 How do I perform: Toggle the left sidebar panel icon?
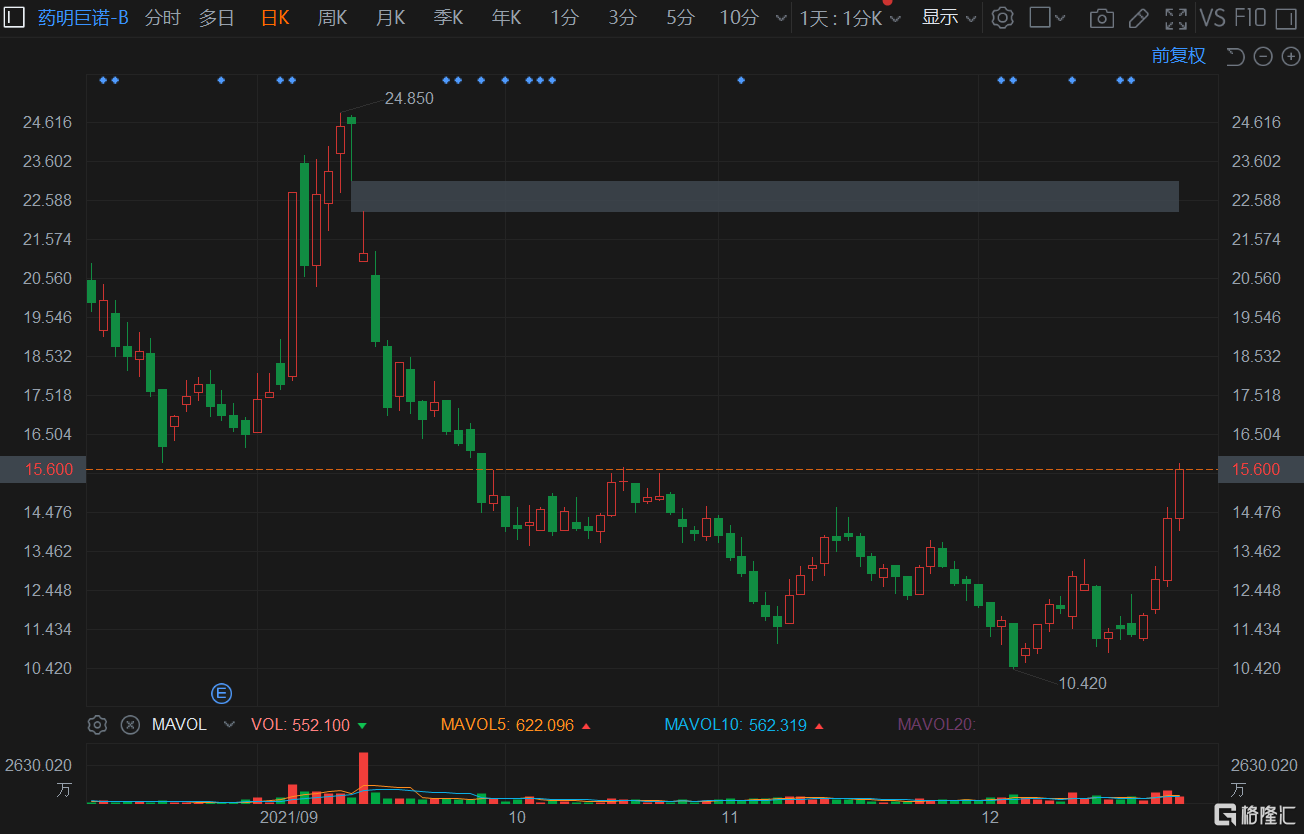coord(13,17)
